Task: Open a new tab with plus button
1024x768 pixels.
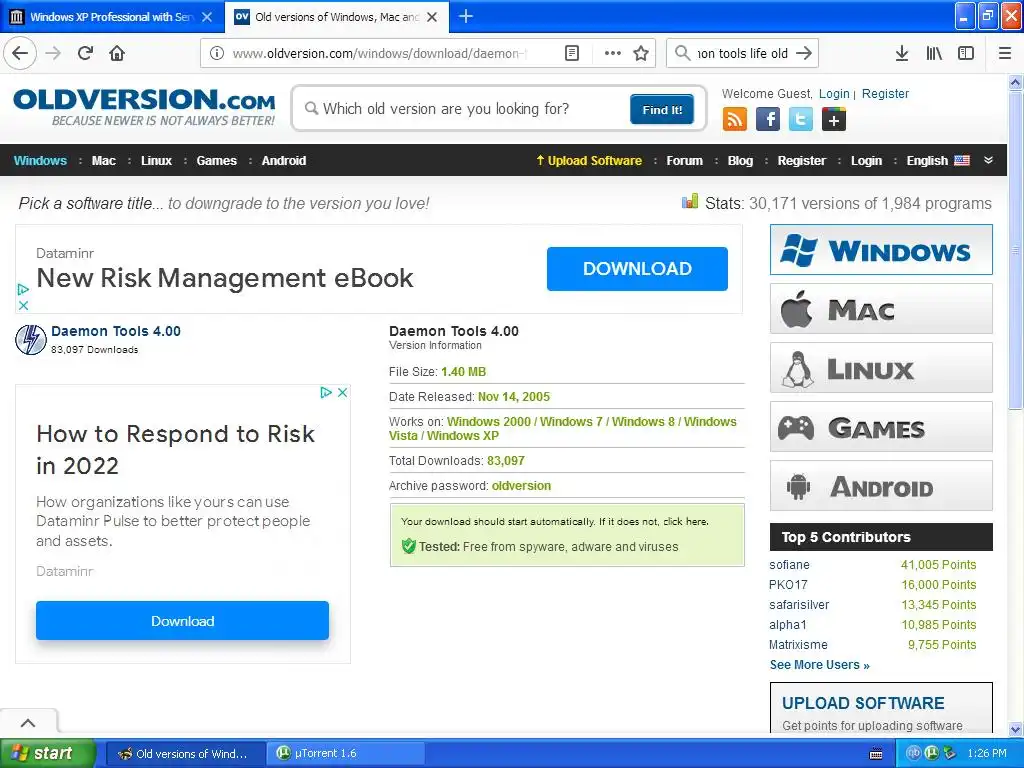Action: pyautogui.click(x=466, y=16)
